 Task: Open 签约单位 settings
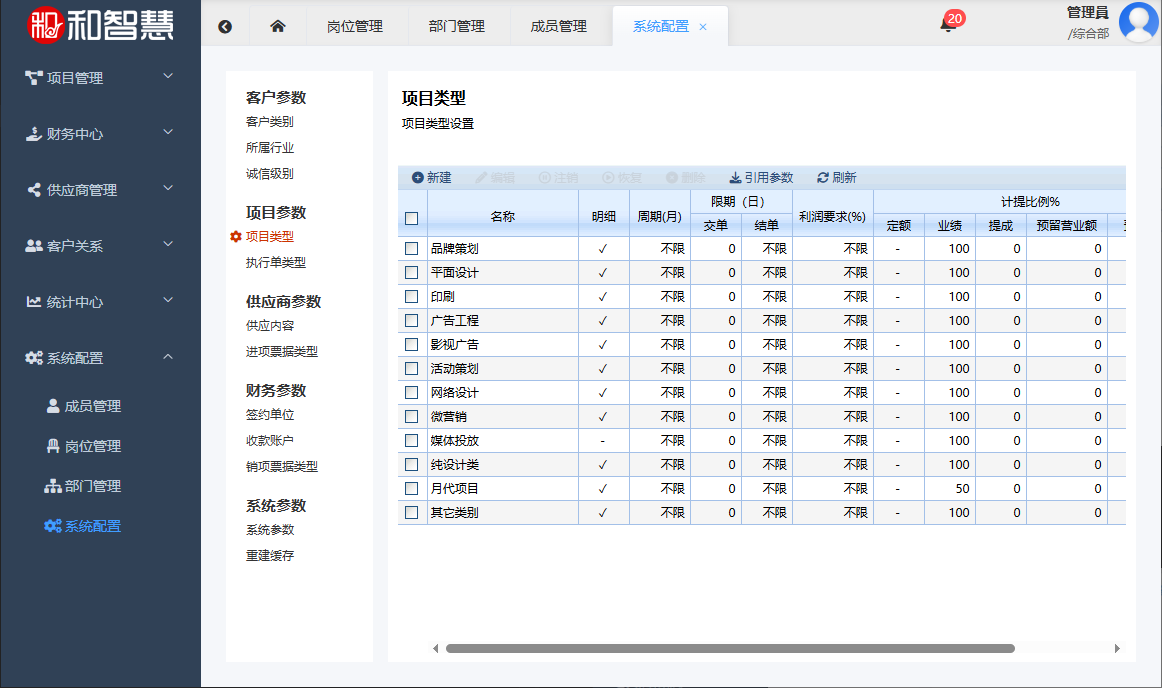(x=270, y=414)
